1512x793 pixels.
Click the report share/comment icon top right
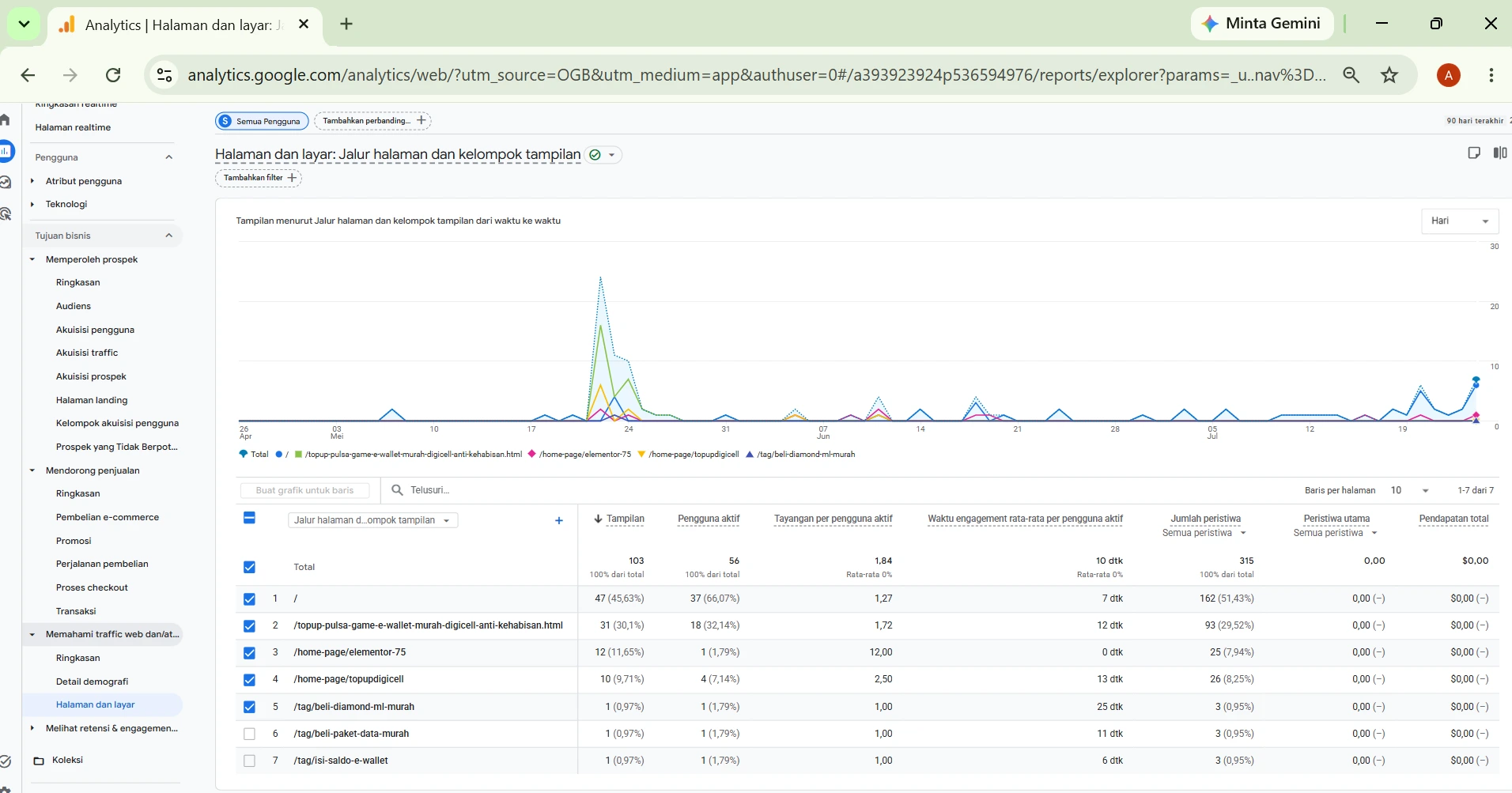1474,153
